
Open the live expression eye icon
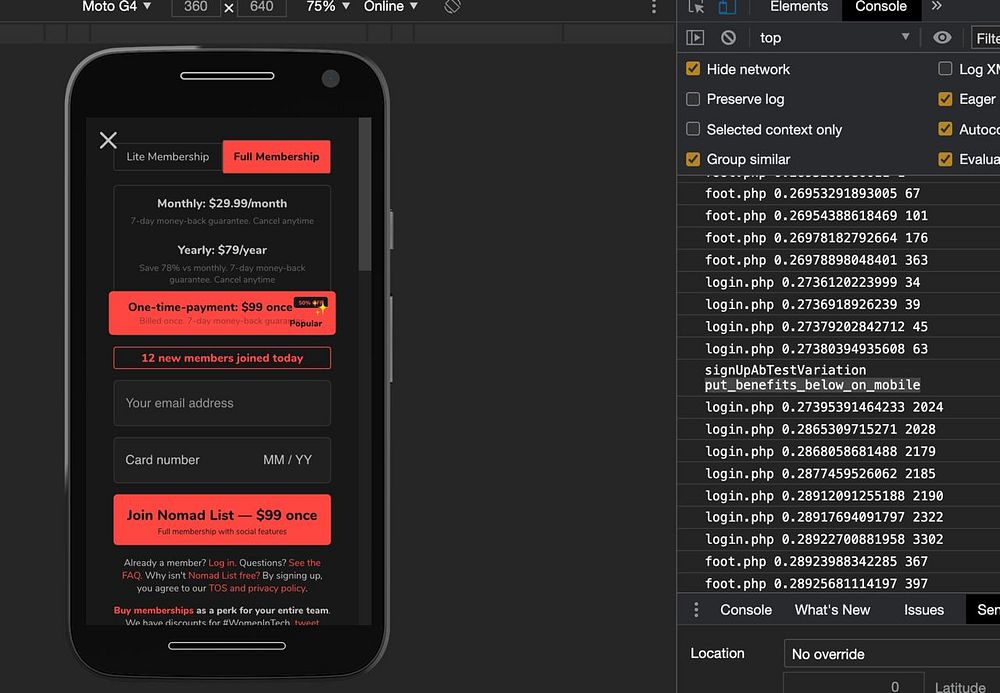[x=942, y=38]
